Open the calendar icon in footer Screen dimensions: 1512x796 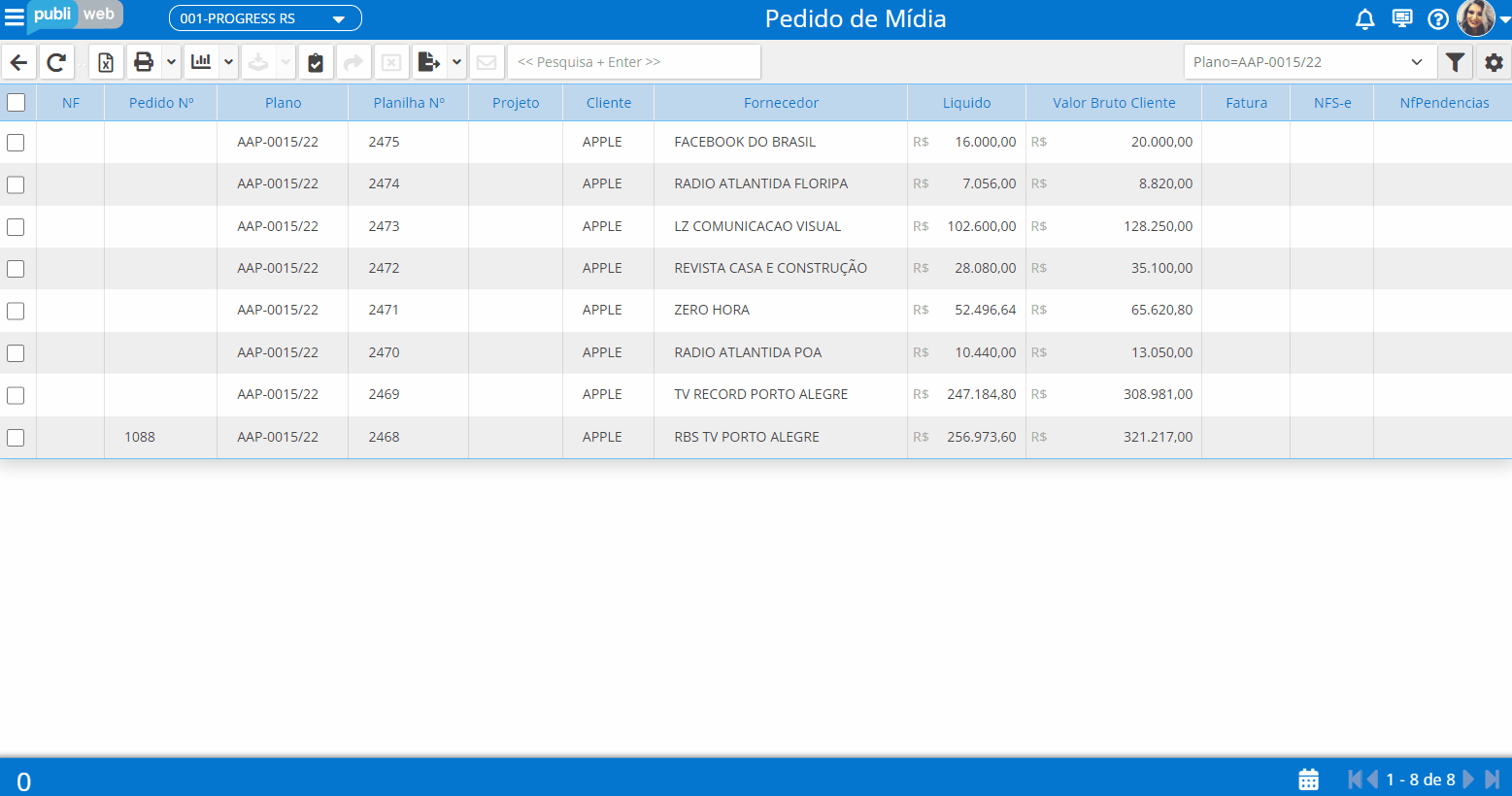tap(1308, 779)
